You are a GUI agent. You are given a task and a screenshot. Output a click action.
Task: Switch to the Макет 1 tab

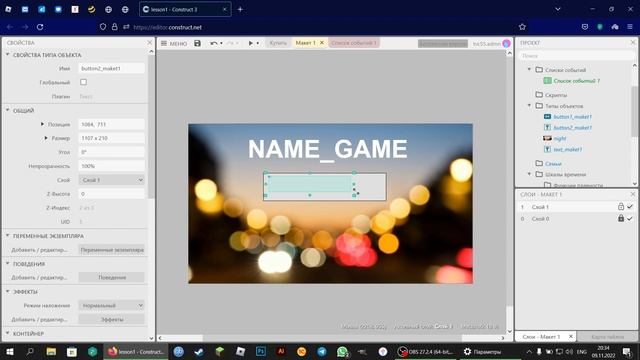click(x=305, y=43)
